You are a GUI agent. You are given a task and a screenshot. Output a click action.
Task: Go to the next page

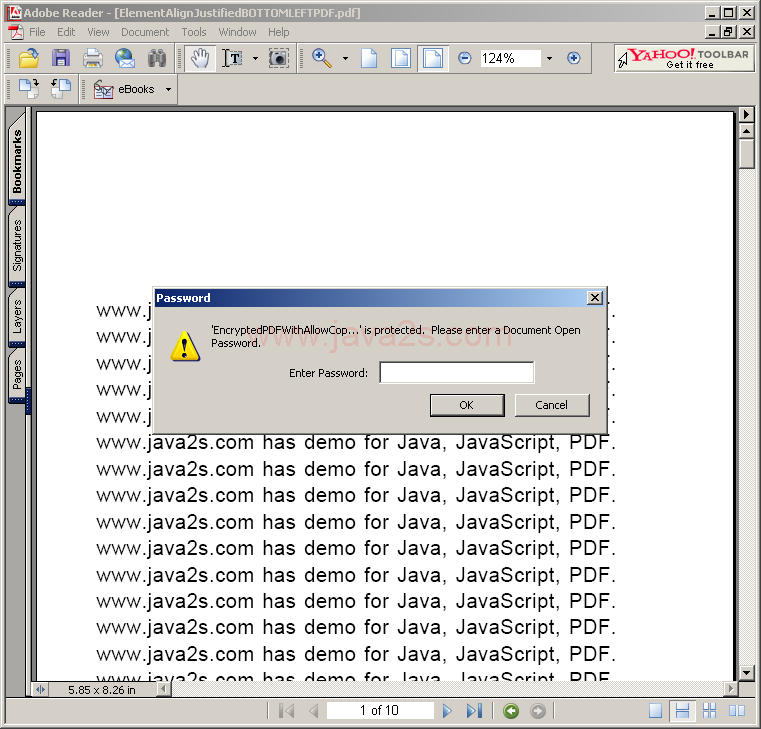(447, 711)
